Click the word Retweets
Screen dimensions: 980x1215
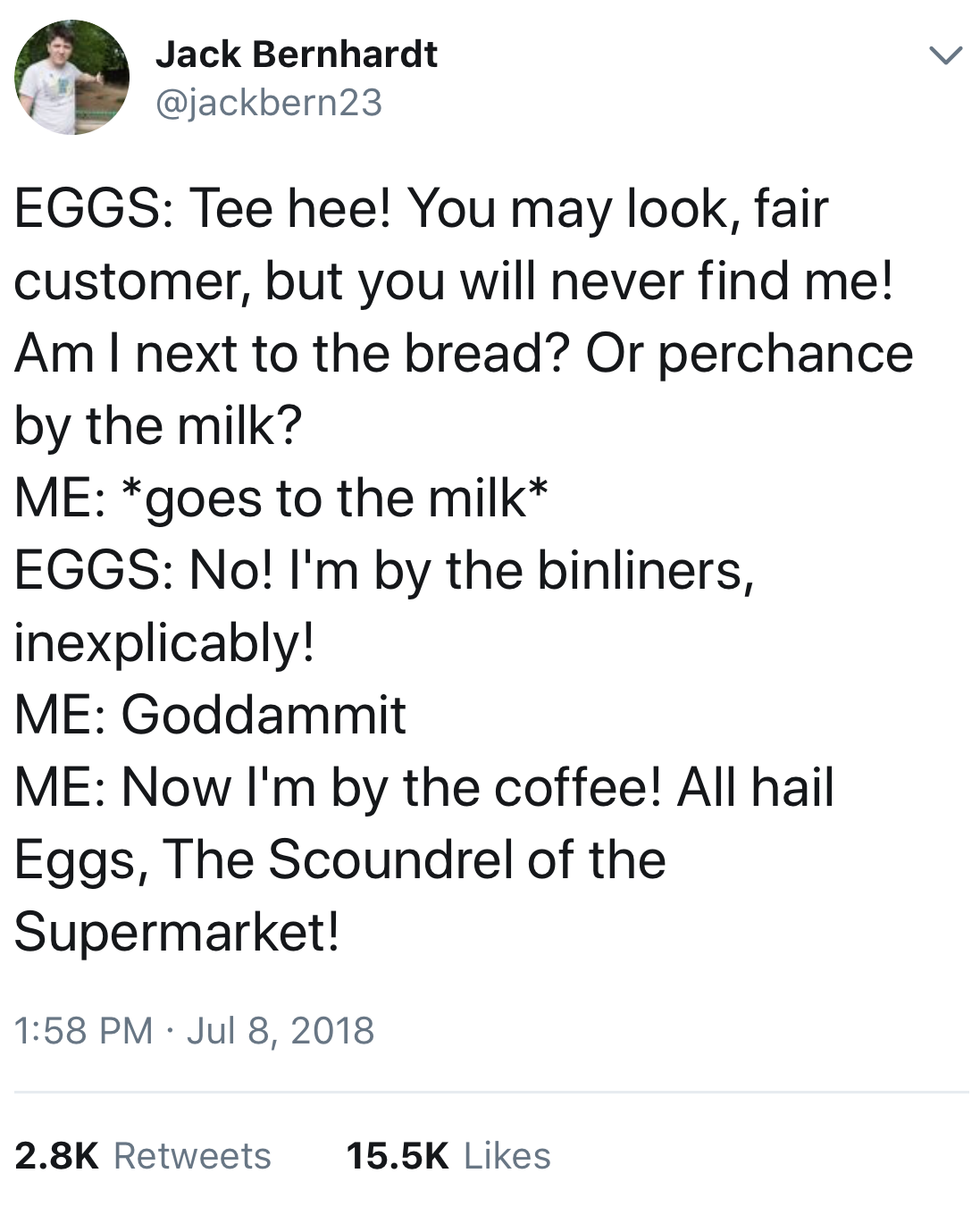(x=193, y=1155)
